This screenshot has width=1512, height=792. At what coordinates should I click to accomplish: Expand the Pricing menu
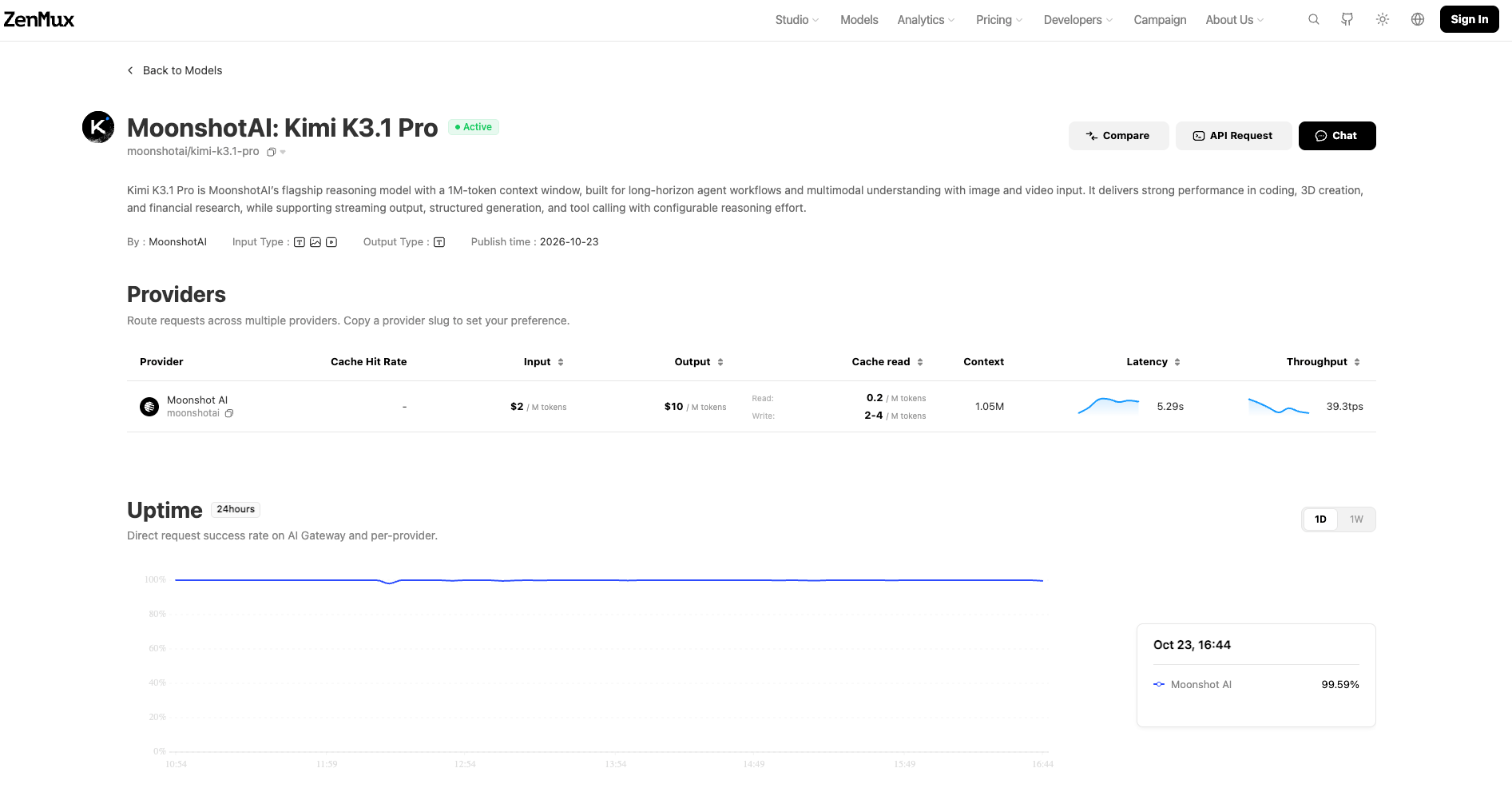click(x=999, y=20)
